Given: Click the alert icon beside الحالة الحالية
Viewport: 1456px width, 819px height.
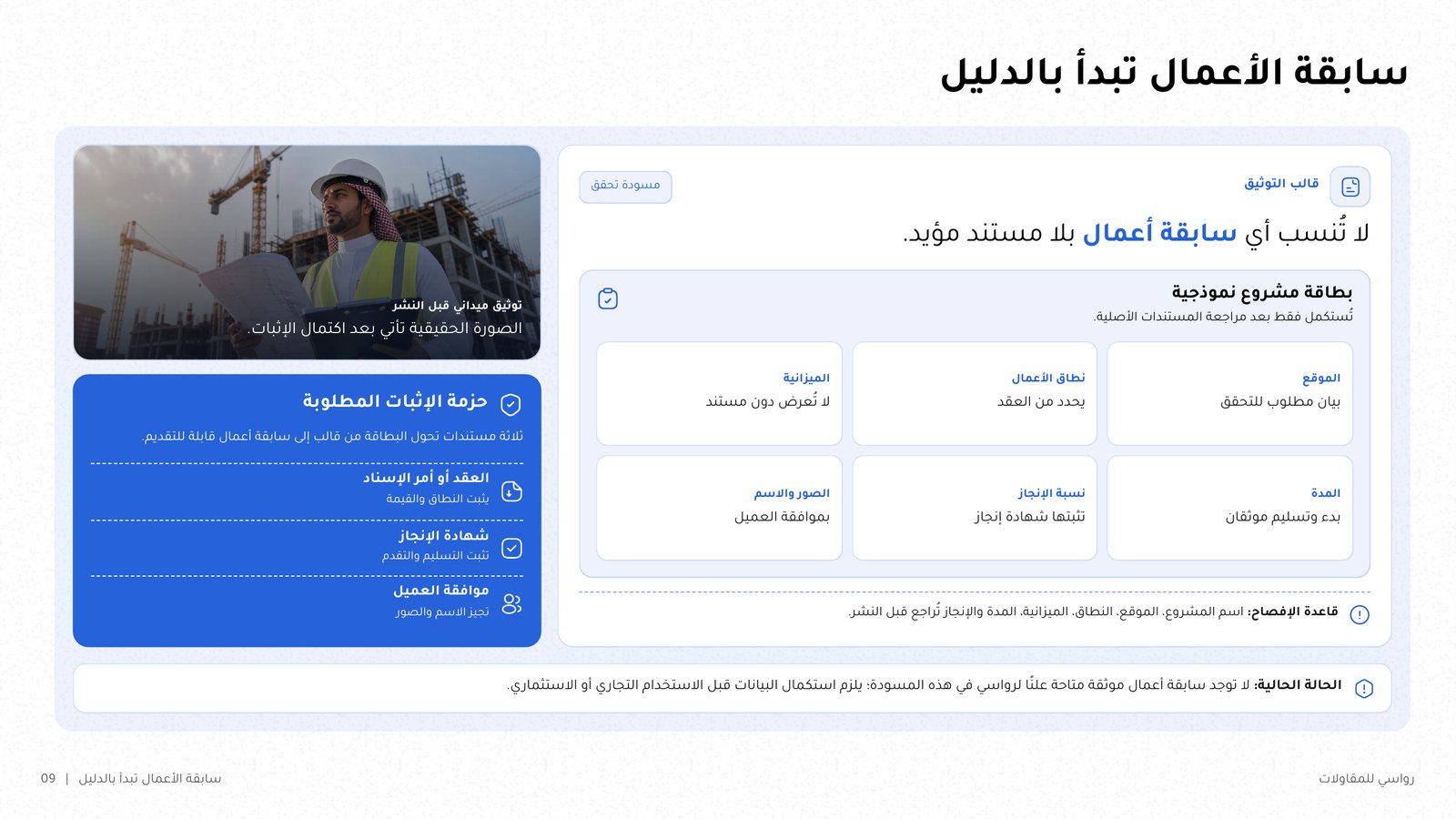Looking at the screenshot, I should 1363,688.
